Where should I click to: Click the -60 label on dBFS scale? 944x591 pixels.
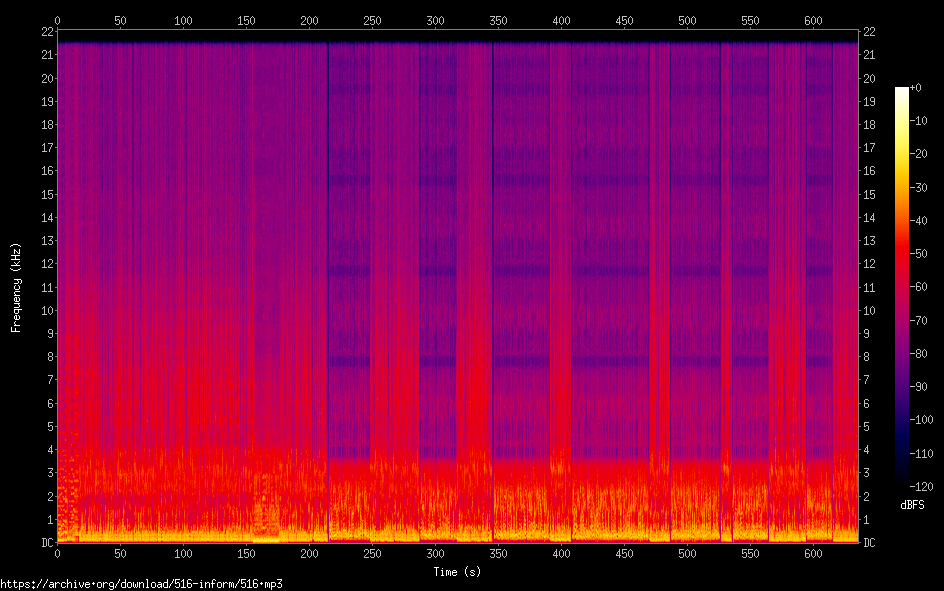pyautogui.click(x=919, y=286)
